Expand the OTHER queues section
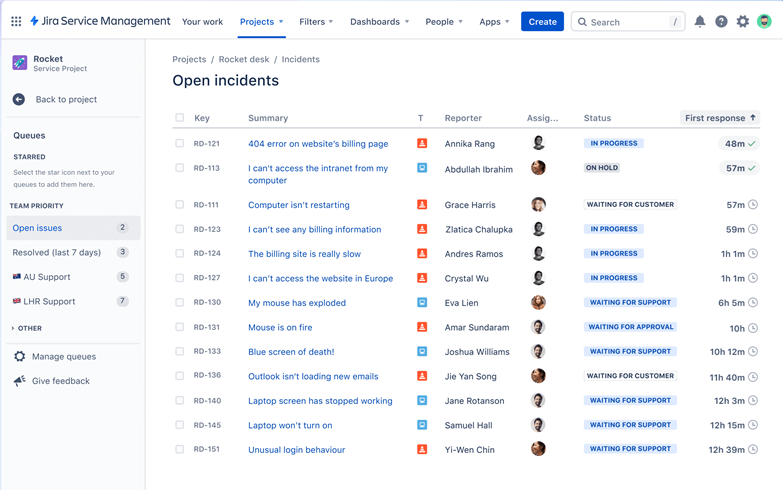 coord(27,328)
